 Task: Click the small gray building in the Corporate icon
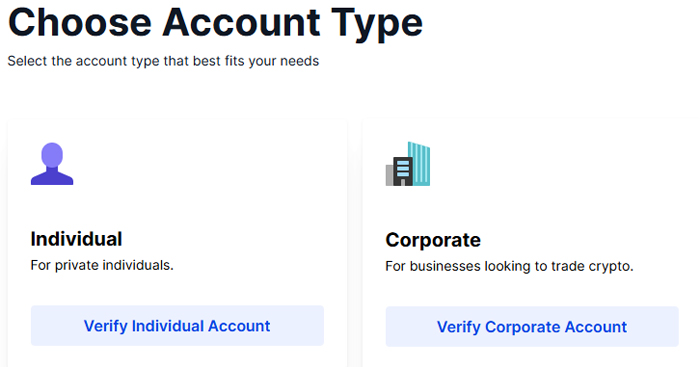tap(389, 175)
